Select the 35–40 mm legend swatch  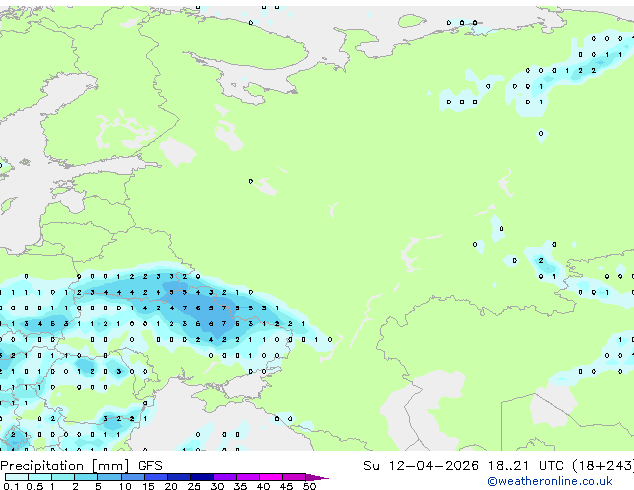tap(248, 477)
